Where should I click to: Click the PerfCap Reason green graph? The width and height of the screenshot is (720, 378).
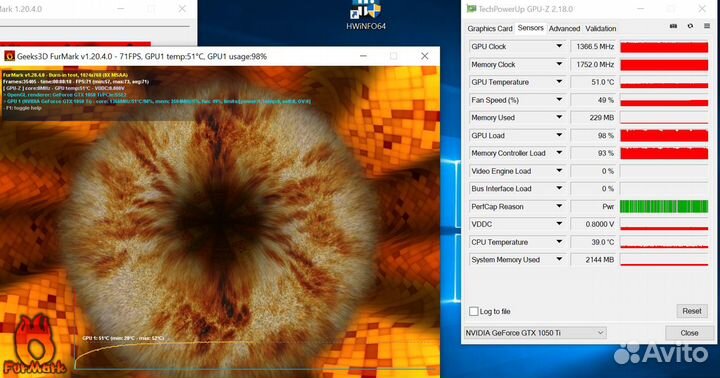tap(664, 206)
